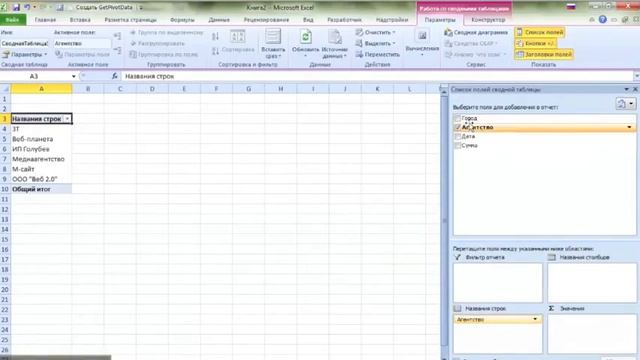Click the Russian flag language indicator
Screen dimensions: 640x360
pyautogui.click(x=571, y=7)
